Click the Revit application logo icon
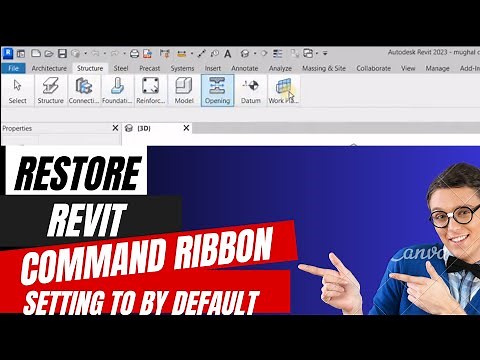The height and width of the screenshot is (360, 480). click(x=8, y=53)
